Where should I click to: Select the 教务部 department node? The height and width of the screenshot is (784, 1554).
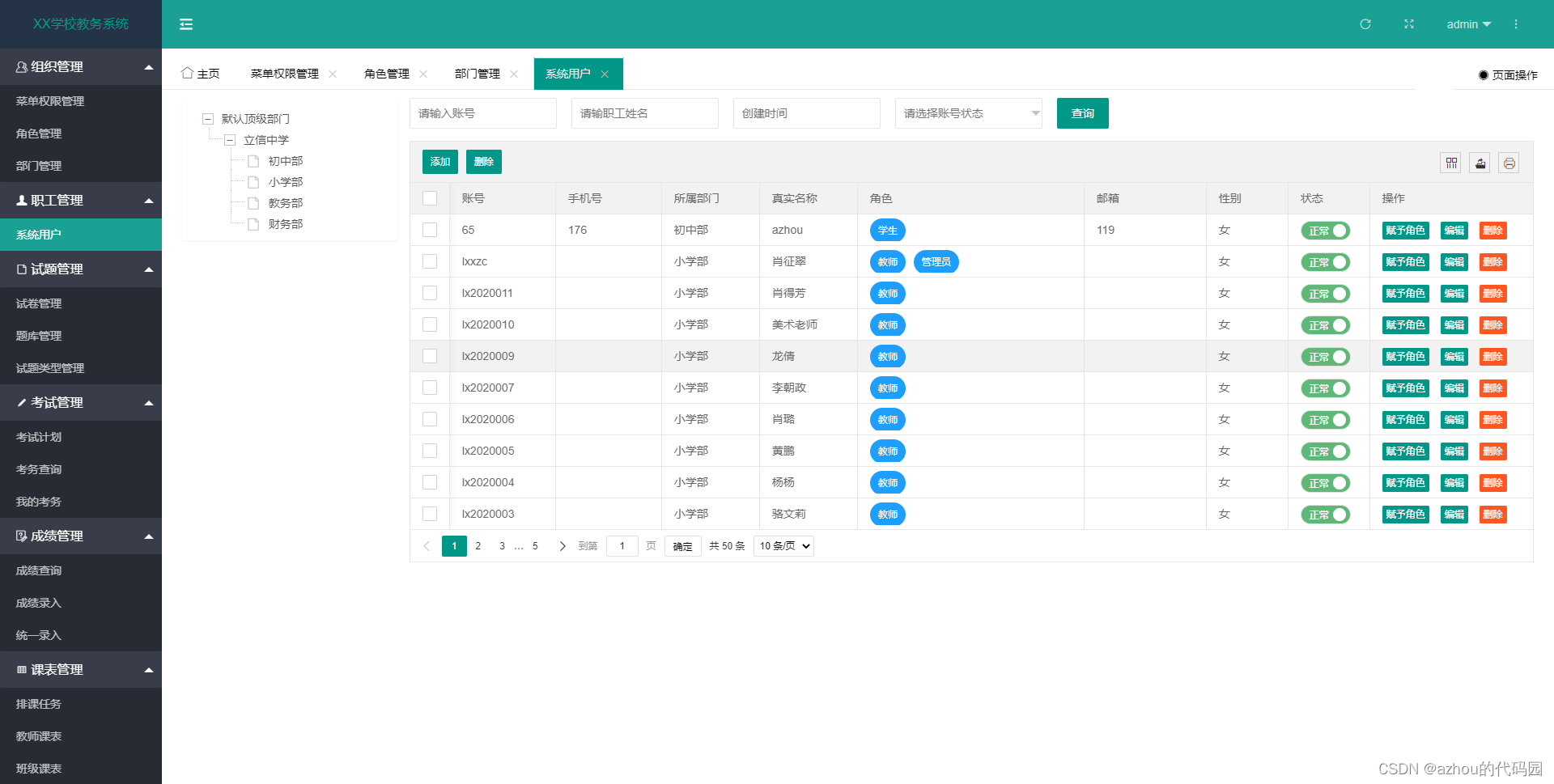[x=286, y=203]
